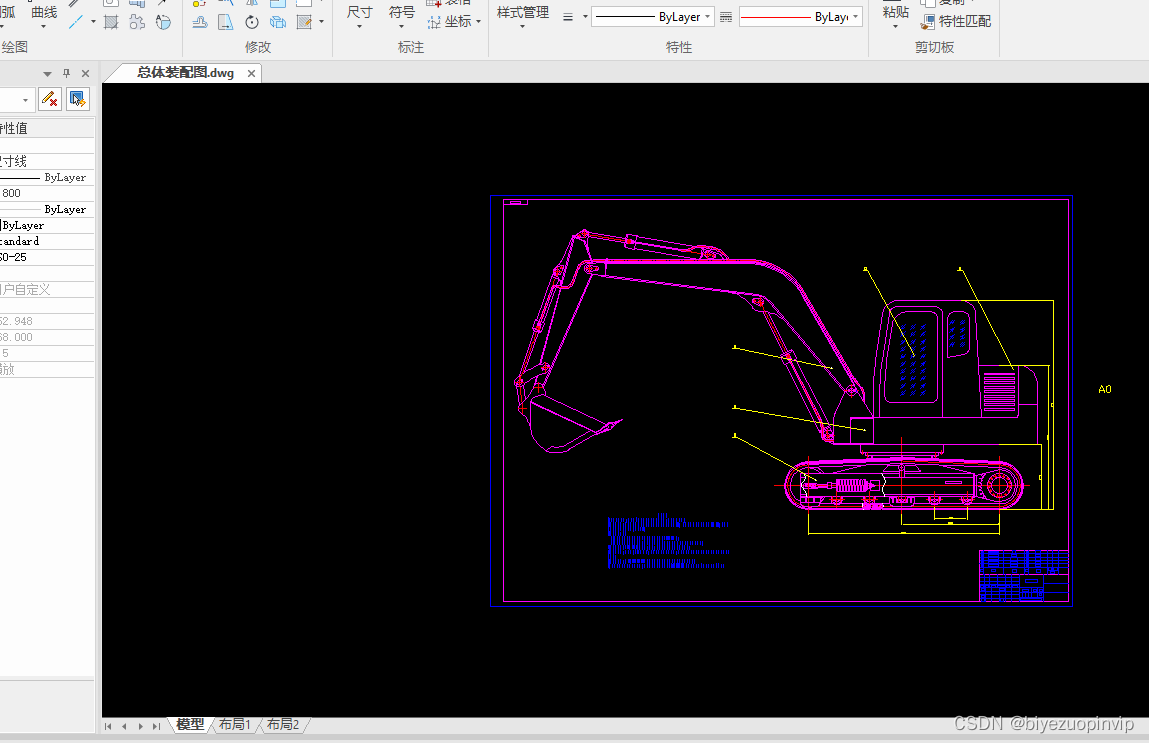Click the 0-25 dimension style value

click(13, 257)
